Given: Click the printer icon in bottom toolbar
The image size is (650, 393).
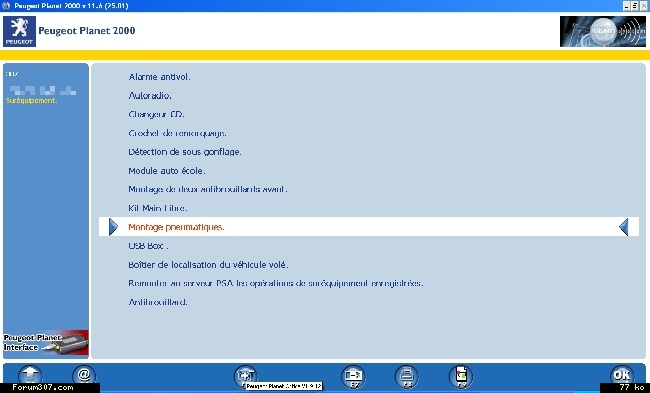Looking at the screenshot, I should point(407,377).
